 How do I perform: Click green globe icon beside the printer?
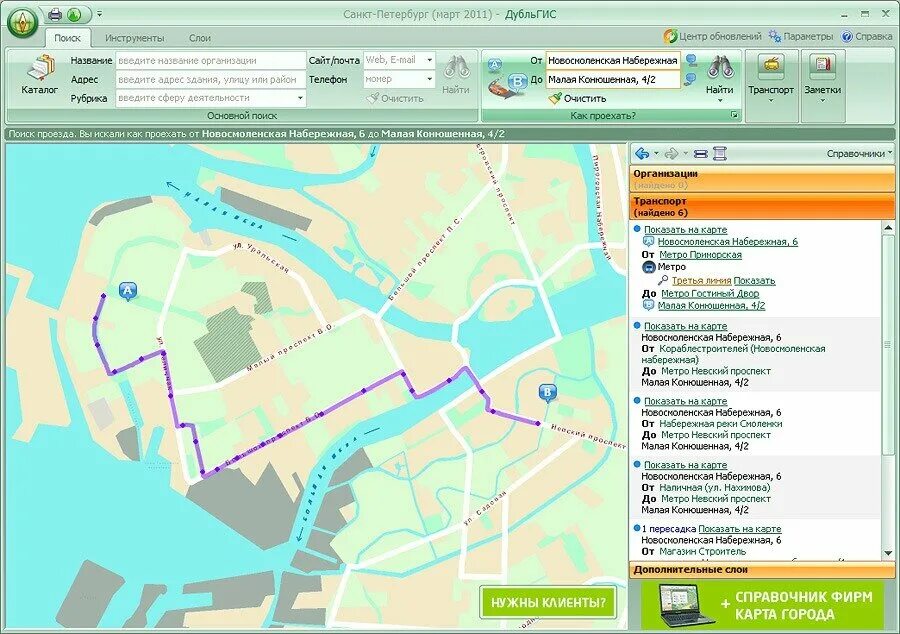(73, 14)
